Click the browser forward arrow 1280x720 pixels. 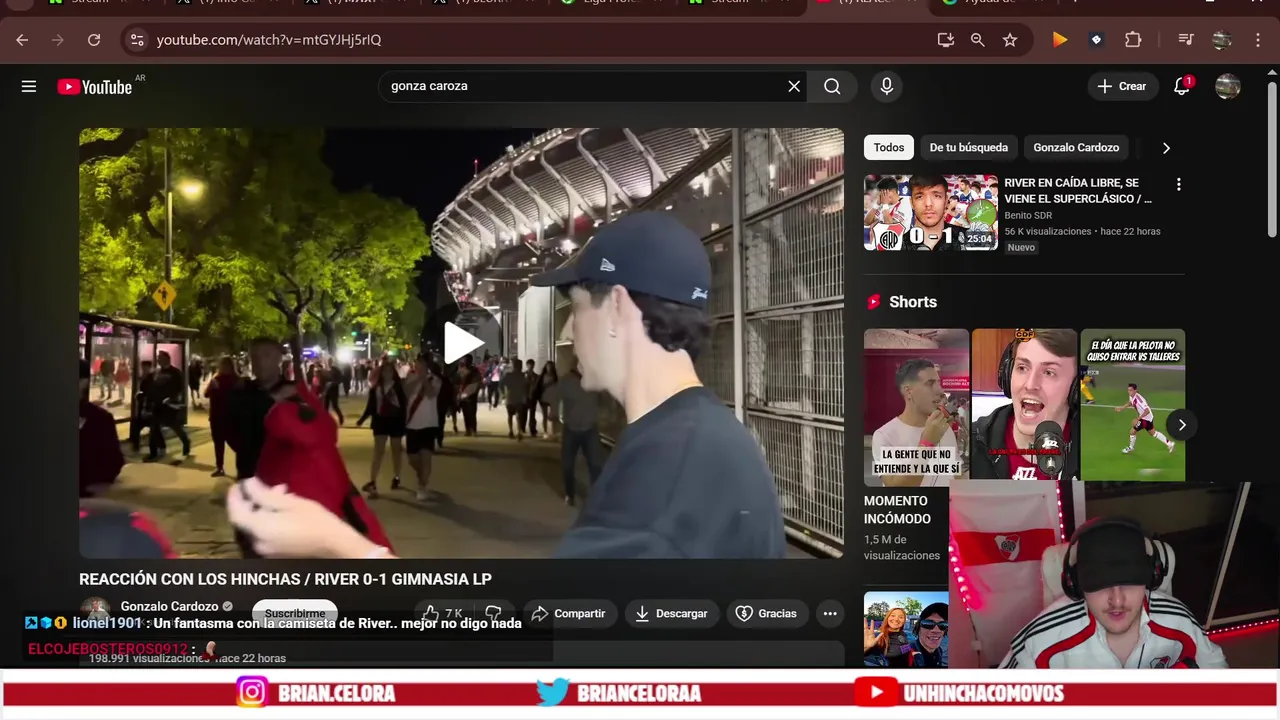pos(58,40)
